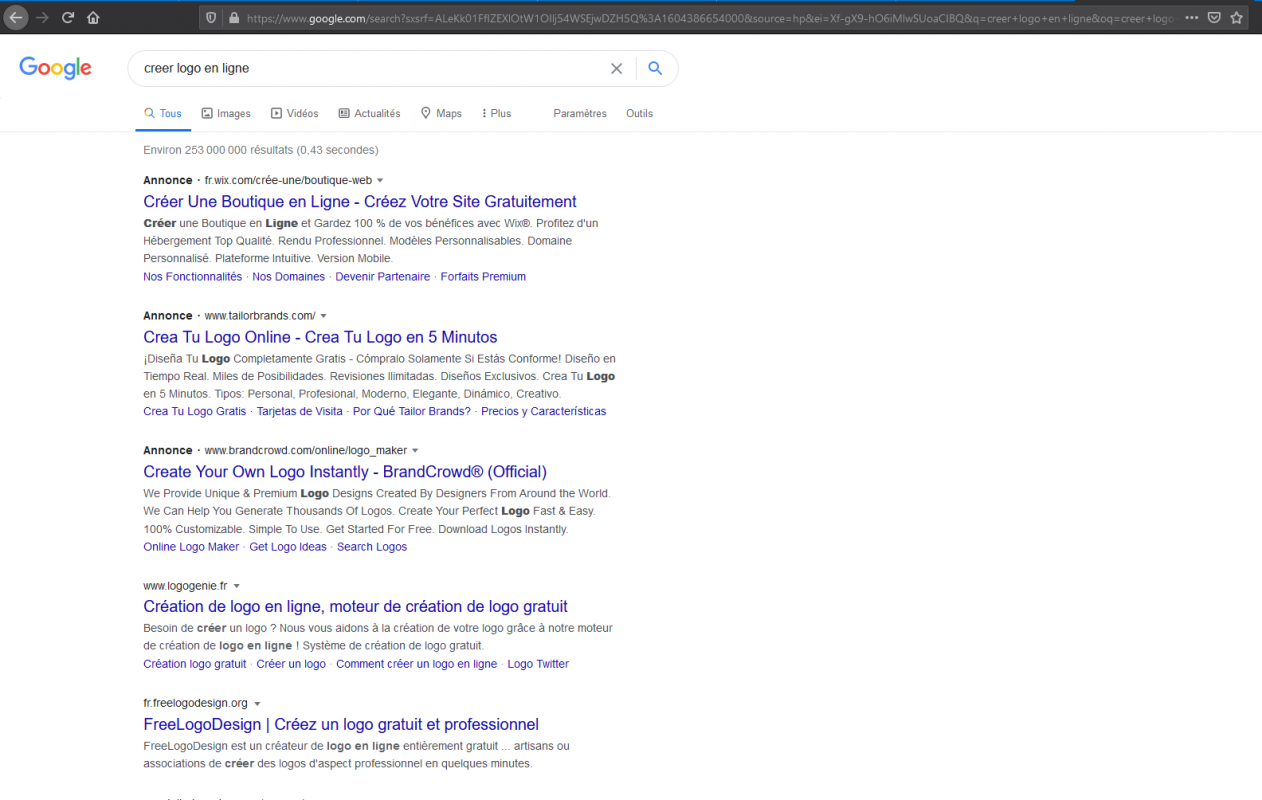
Task: Click the Google logo
Action: pyautogui.click(x=55, y=68)
